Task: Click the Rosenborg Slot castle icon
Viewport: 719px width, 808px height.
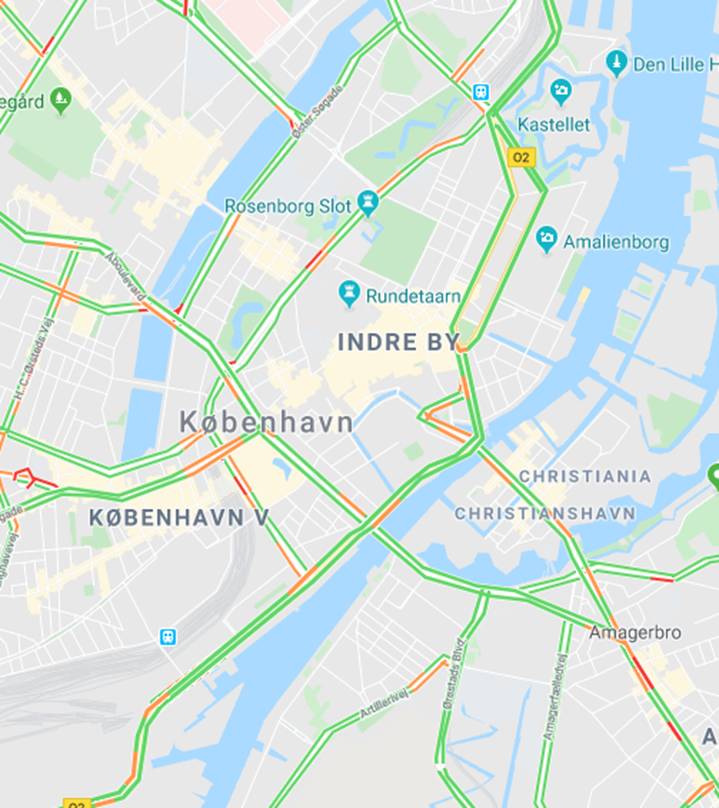Action: [368, 203]
